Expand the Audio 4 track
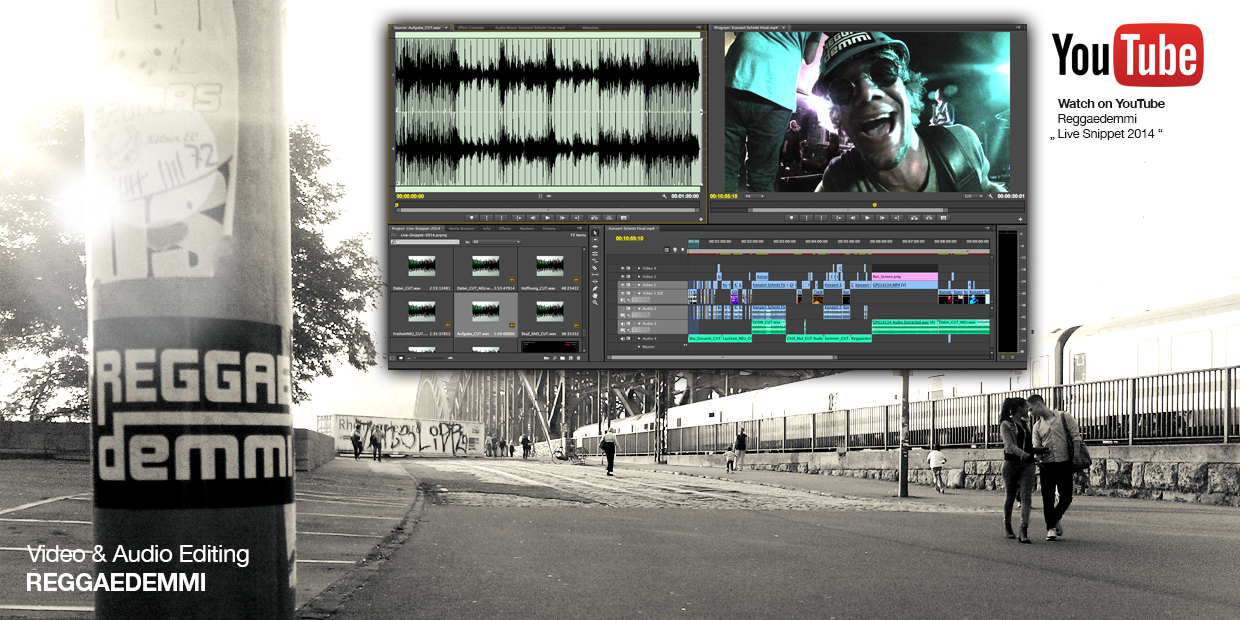Image resolution: width=1240 pixels, height=620 pixels. tap(639, 338)
